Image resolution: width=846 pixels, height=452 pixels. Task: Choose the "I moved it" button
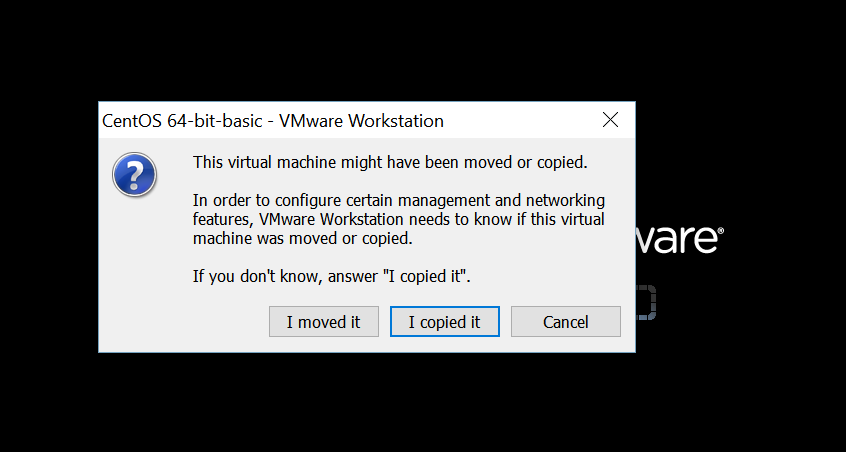(x=323, y=322)
